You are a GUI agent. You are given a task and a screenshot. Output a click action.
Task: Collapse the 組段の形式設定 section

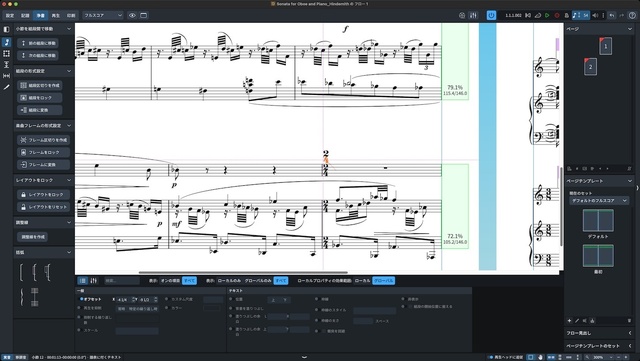(69, 71)
